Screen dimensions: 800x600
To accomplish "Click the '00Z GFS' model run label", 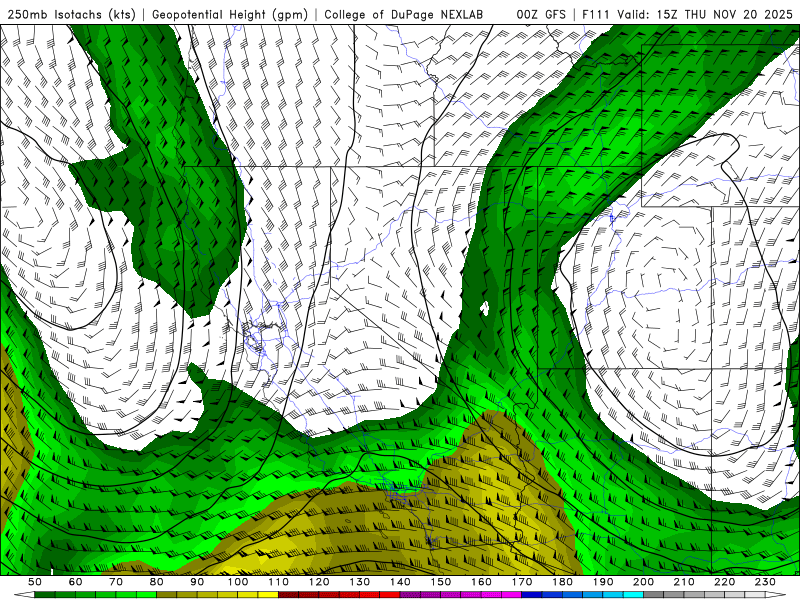I will coord(541,14).
